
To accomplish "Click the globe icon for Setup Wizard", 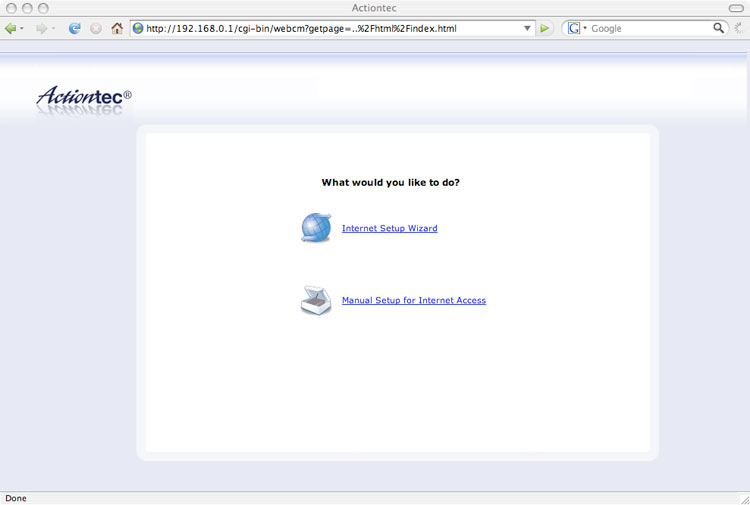I will pos(316,228).
